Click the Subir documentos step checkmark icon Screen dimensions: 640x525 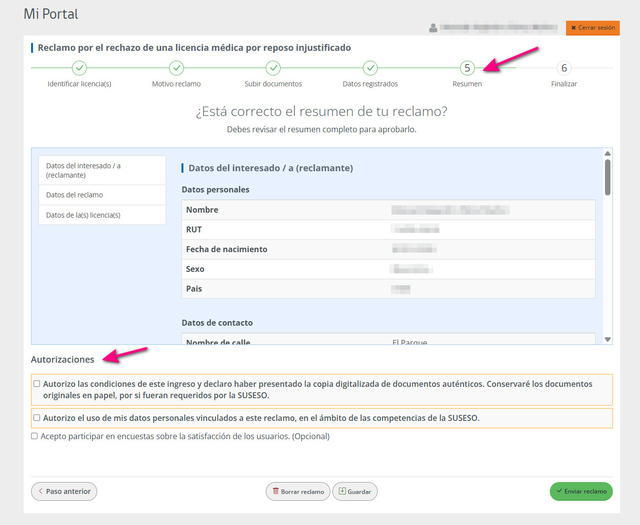[273, 68]
